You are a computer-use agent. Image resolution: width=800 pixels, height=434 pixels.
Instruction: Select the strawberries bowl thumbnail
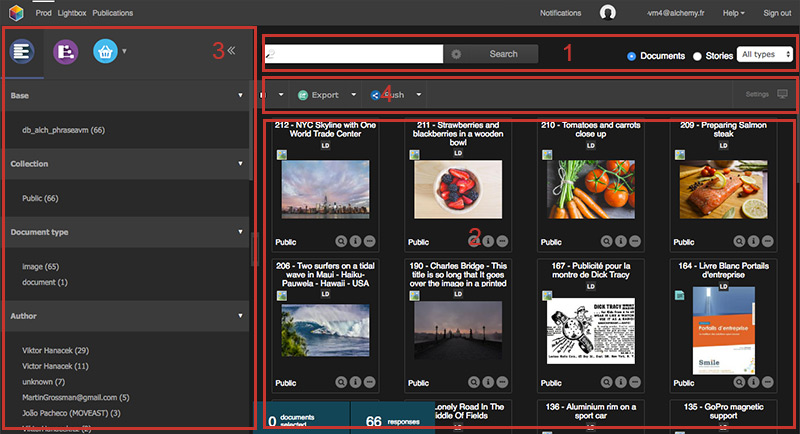pos(458,189)
